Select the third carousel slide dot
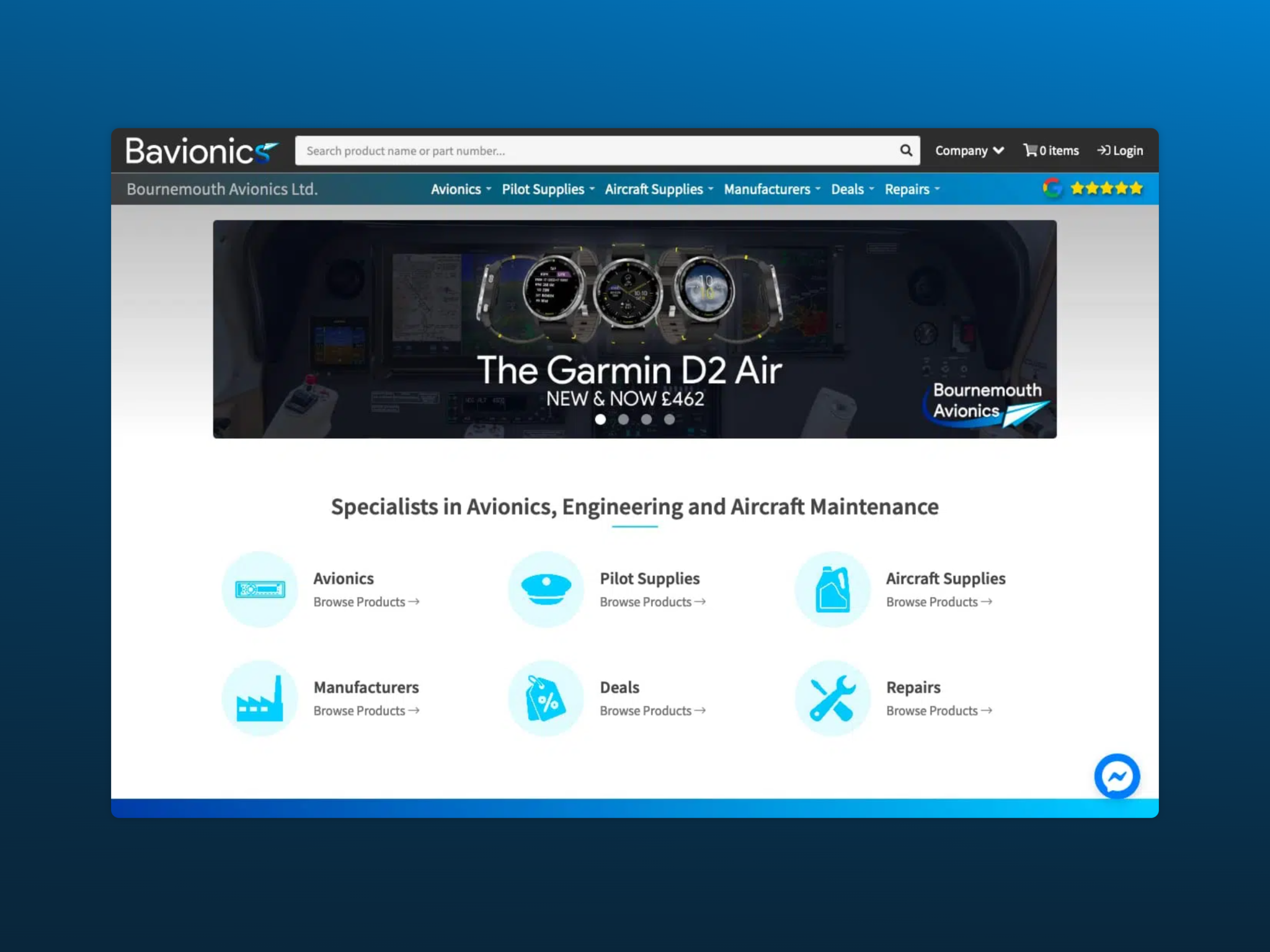The image size is (1270, 952). pyautogui.click(x=646, y=419)
